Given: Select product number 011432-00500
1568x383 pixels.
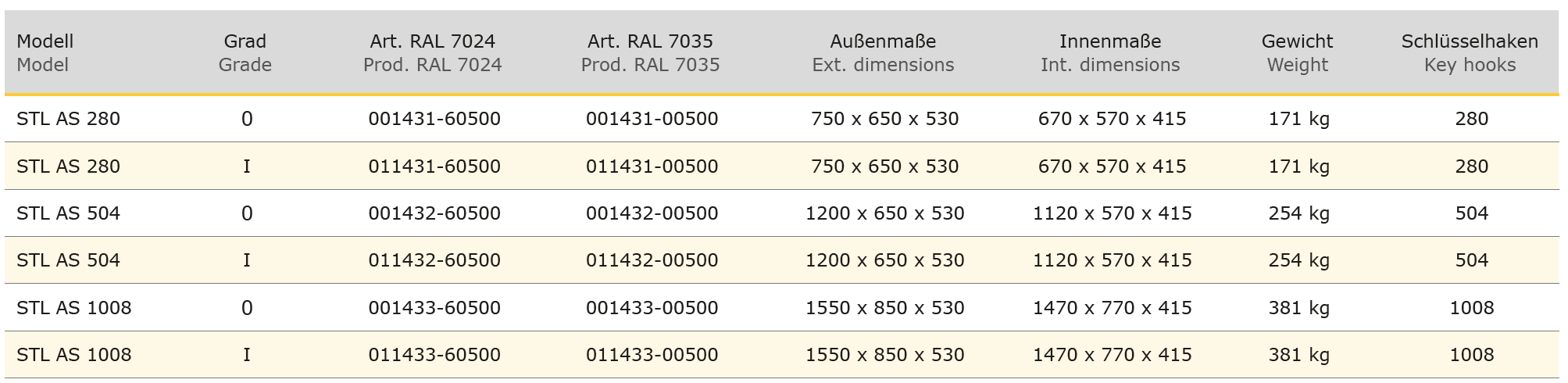Looking at the screenshot, I should click(x=652, y=260).
